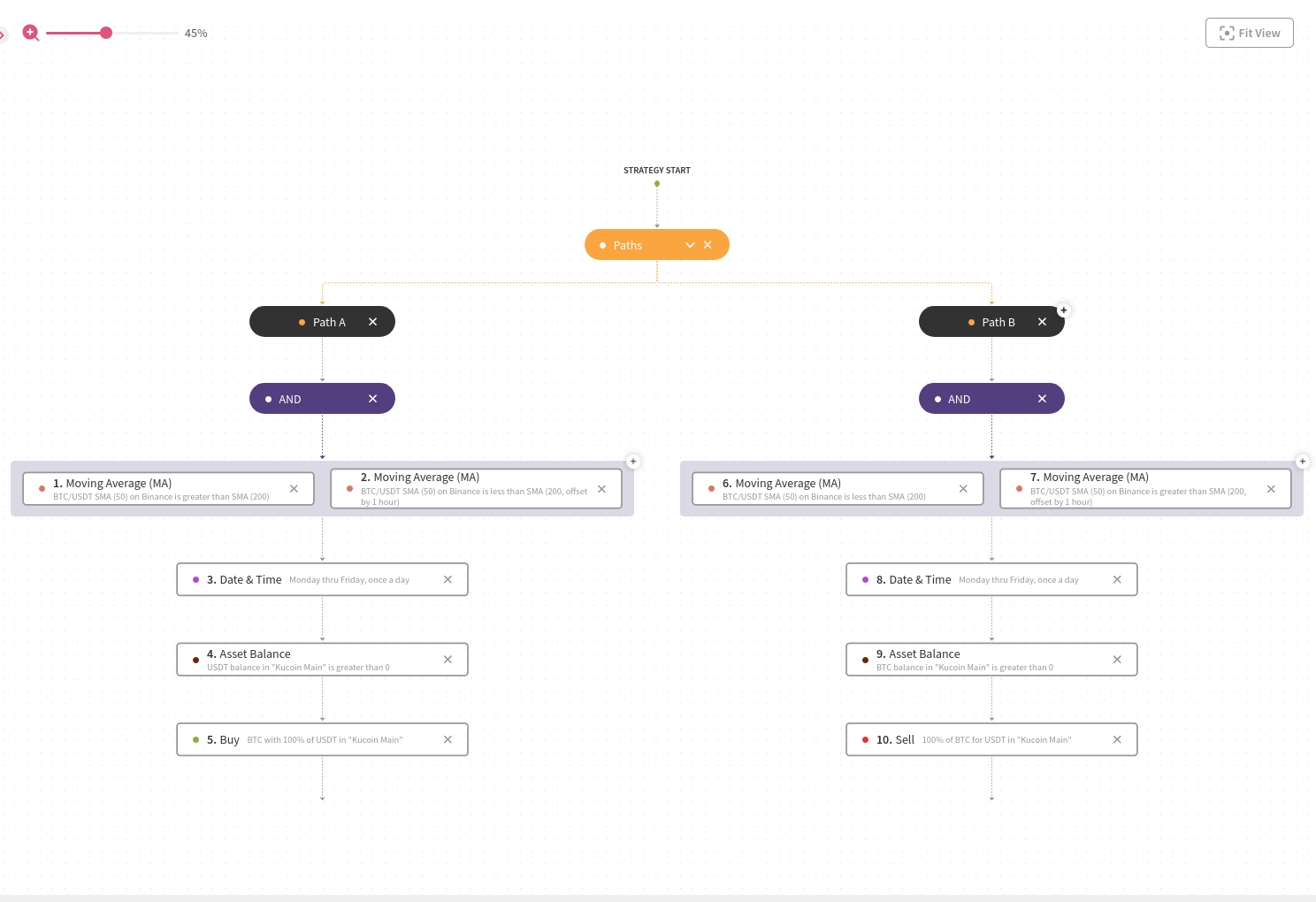Add condition to Path A AND group
This screenshot has width=1316, height=902.
632,462
